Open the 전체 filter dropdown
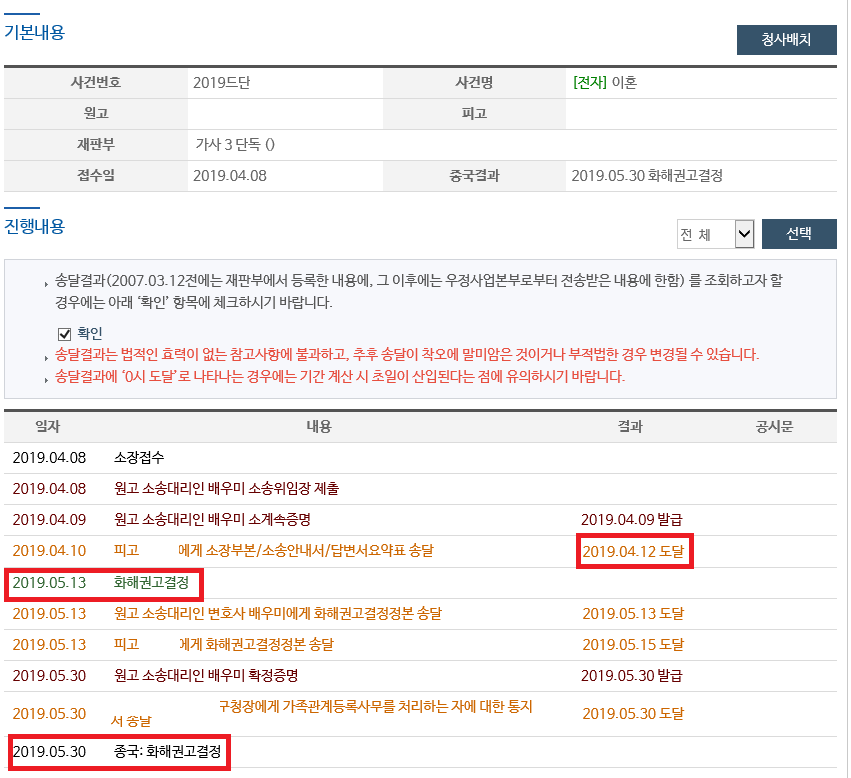 (x=714, y=235)
